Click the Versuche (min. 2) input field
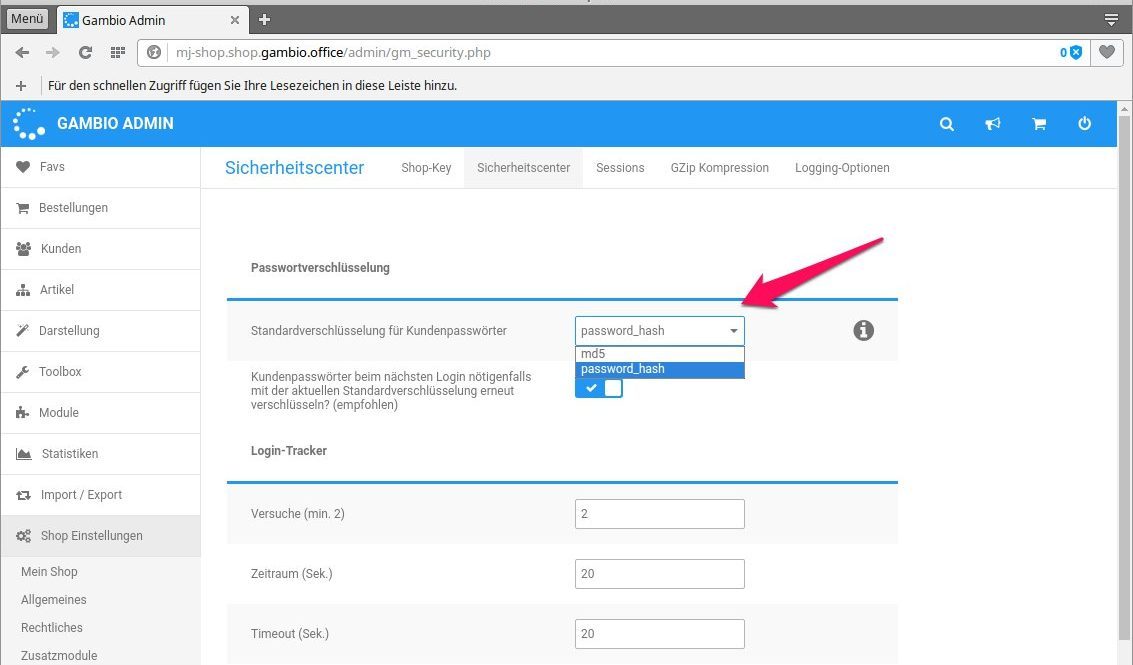The height and width of the screenshot is (665, 1133). [659, 514]
